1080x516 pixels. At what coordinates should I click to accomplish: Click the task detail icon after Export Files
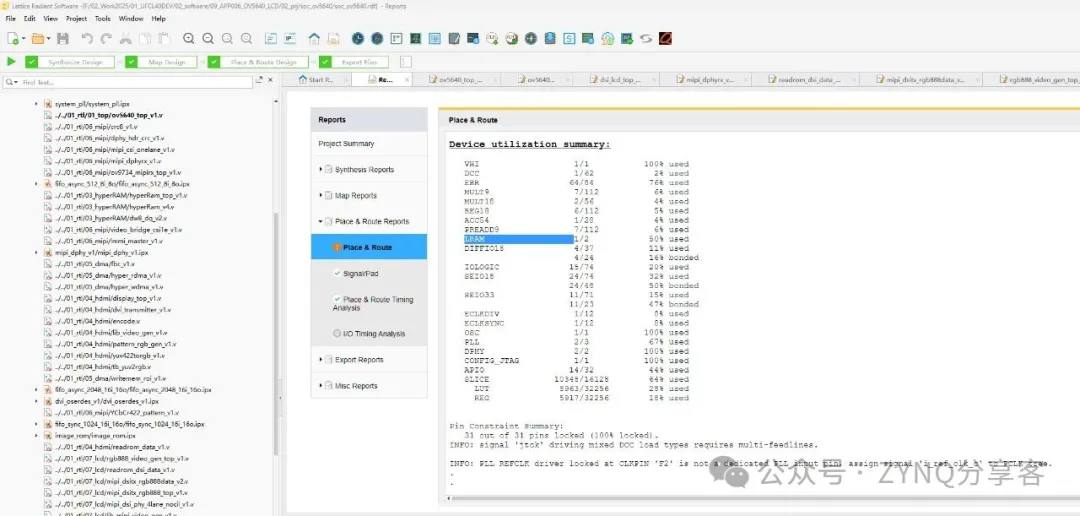(x=406, y=62)
